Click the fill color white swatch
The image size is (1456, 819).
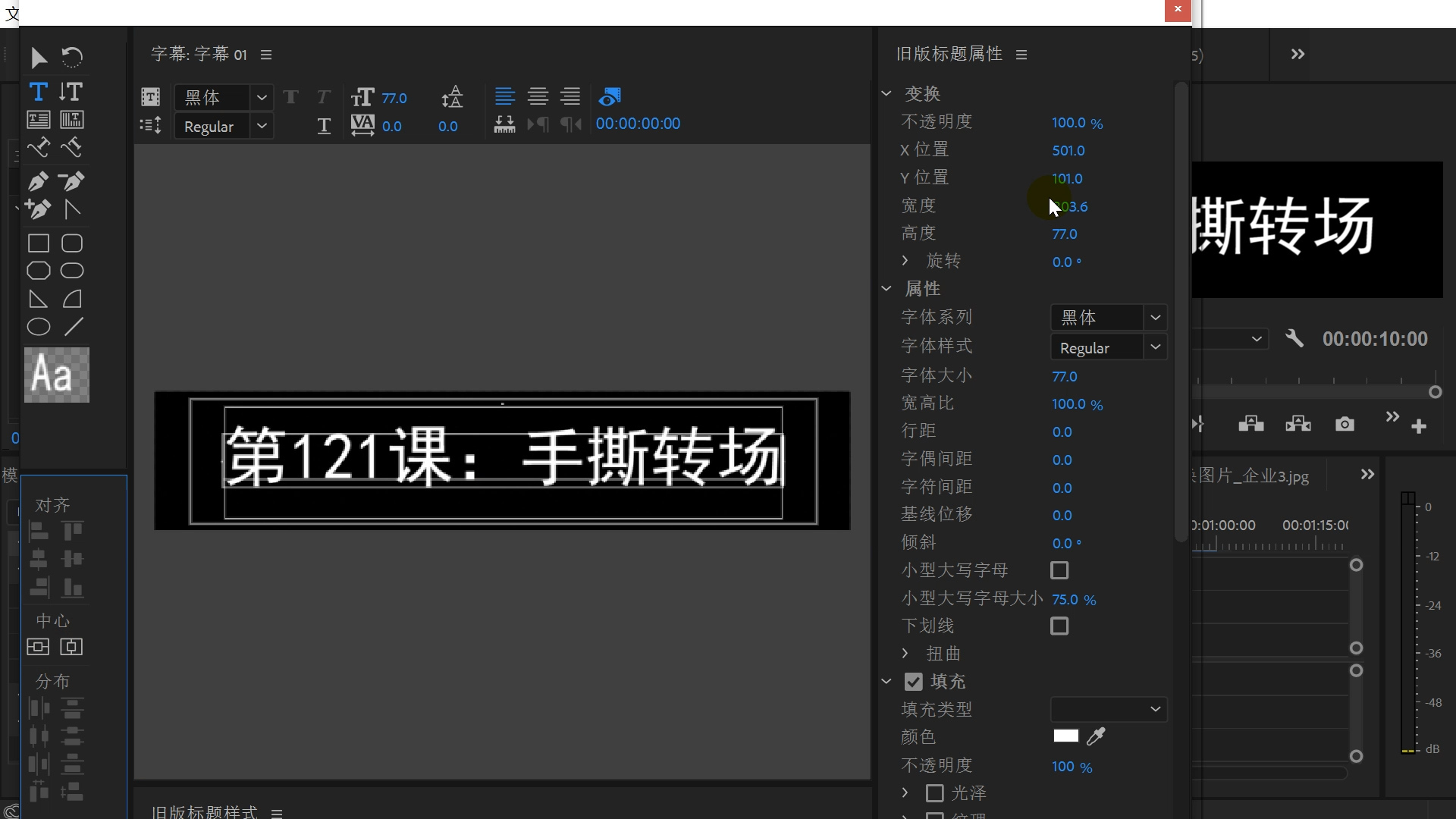point(1065,736)
